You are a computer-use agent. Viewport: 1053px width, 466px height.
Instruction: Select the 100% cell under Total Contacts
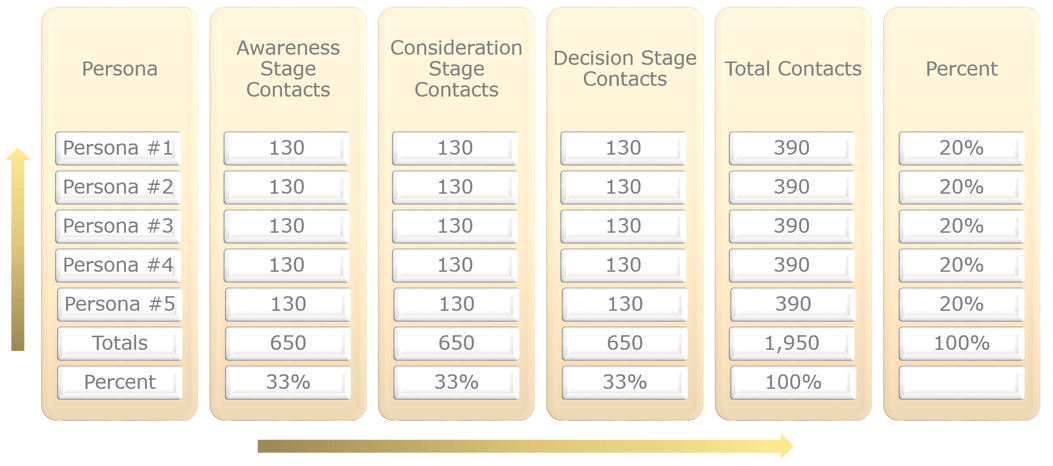(x=792, y=382)
